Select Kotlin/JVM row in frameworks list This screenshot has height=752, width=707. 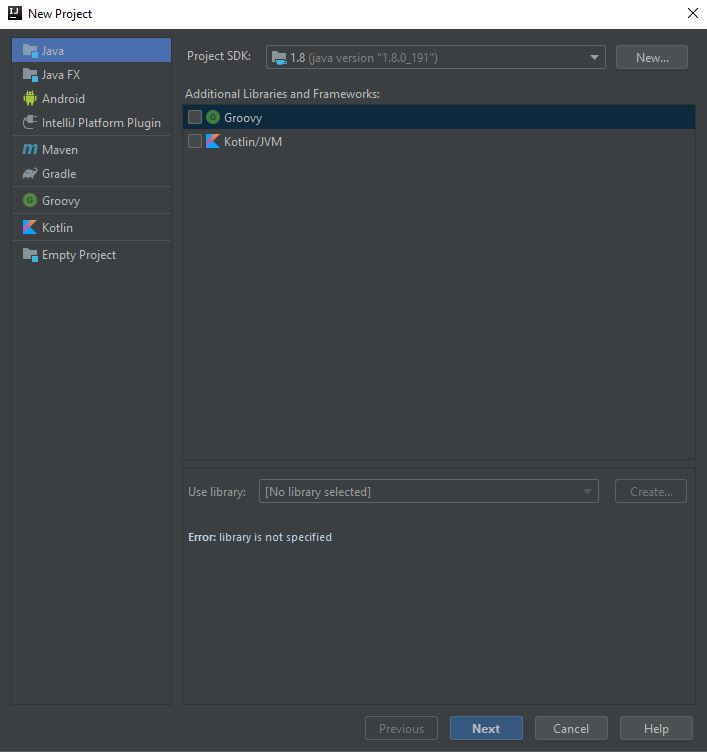click(x=253, y=142)
